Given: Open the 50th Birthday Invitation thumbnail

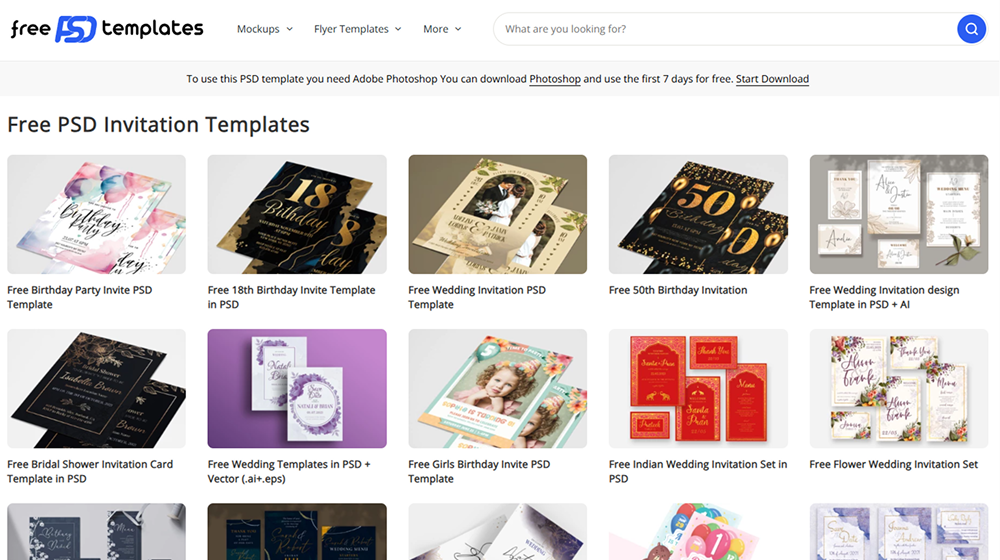Looking at the screenshot, I should point(698,214).
